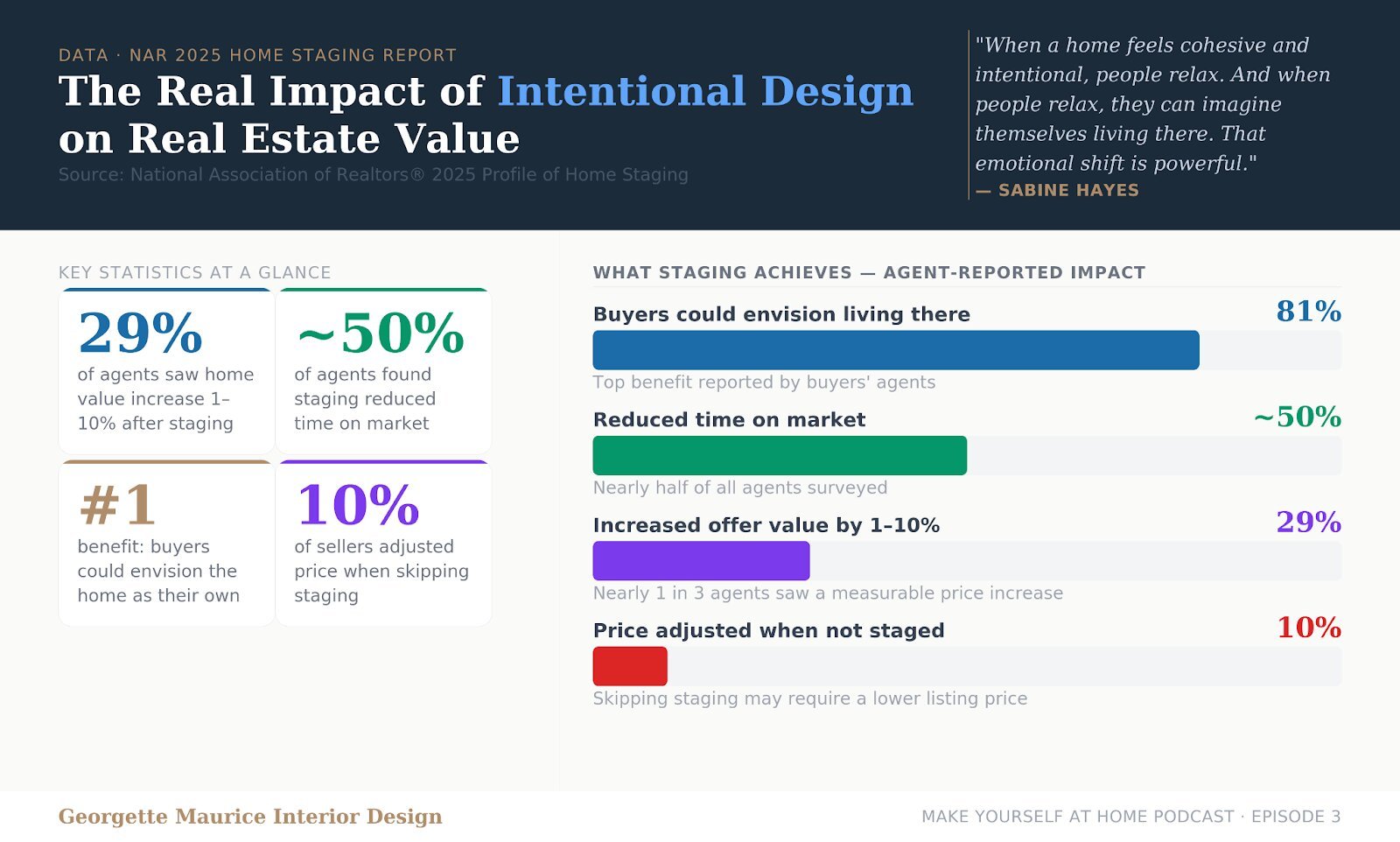Click the 29% home value statistic card
The height and width of the screenshot is (842, 1400).
(x=166, y=371)
